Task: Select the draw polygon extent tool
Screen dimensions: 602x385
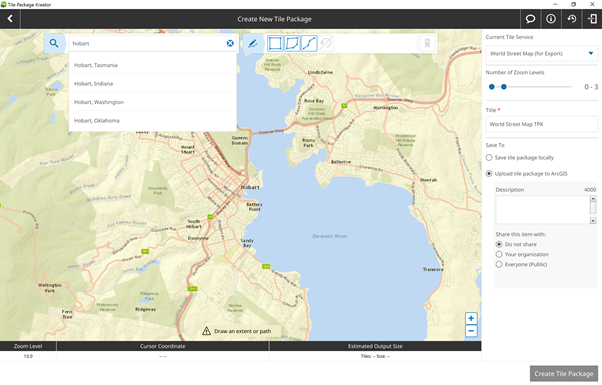Action: point(292,43)
